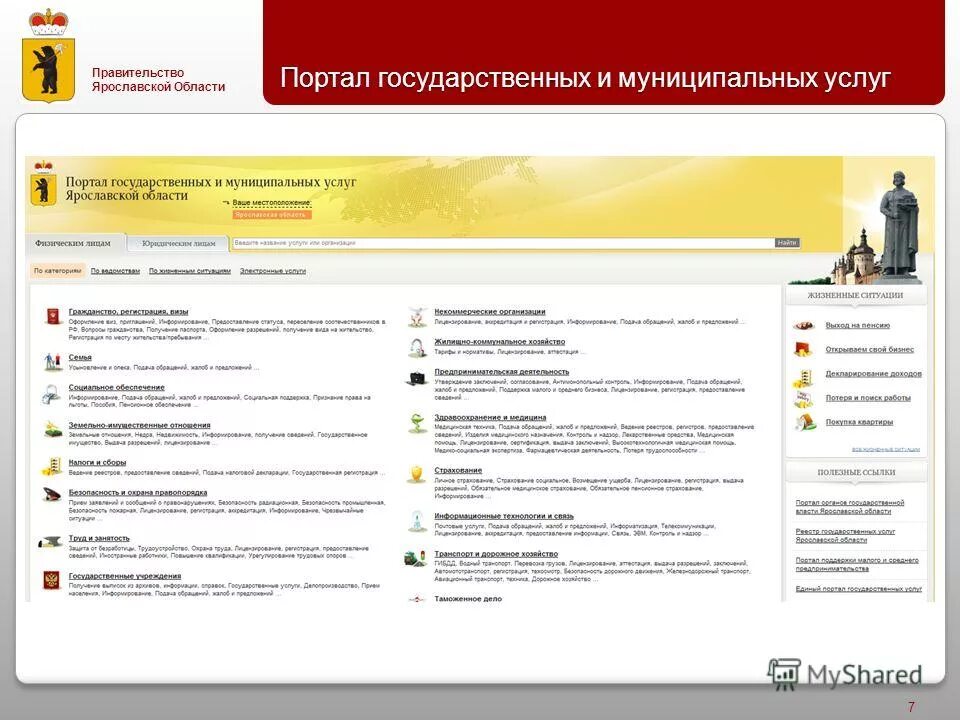Click the Найти search button
960x720 pixels.
[x=786, y=240]
